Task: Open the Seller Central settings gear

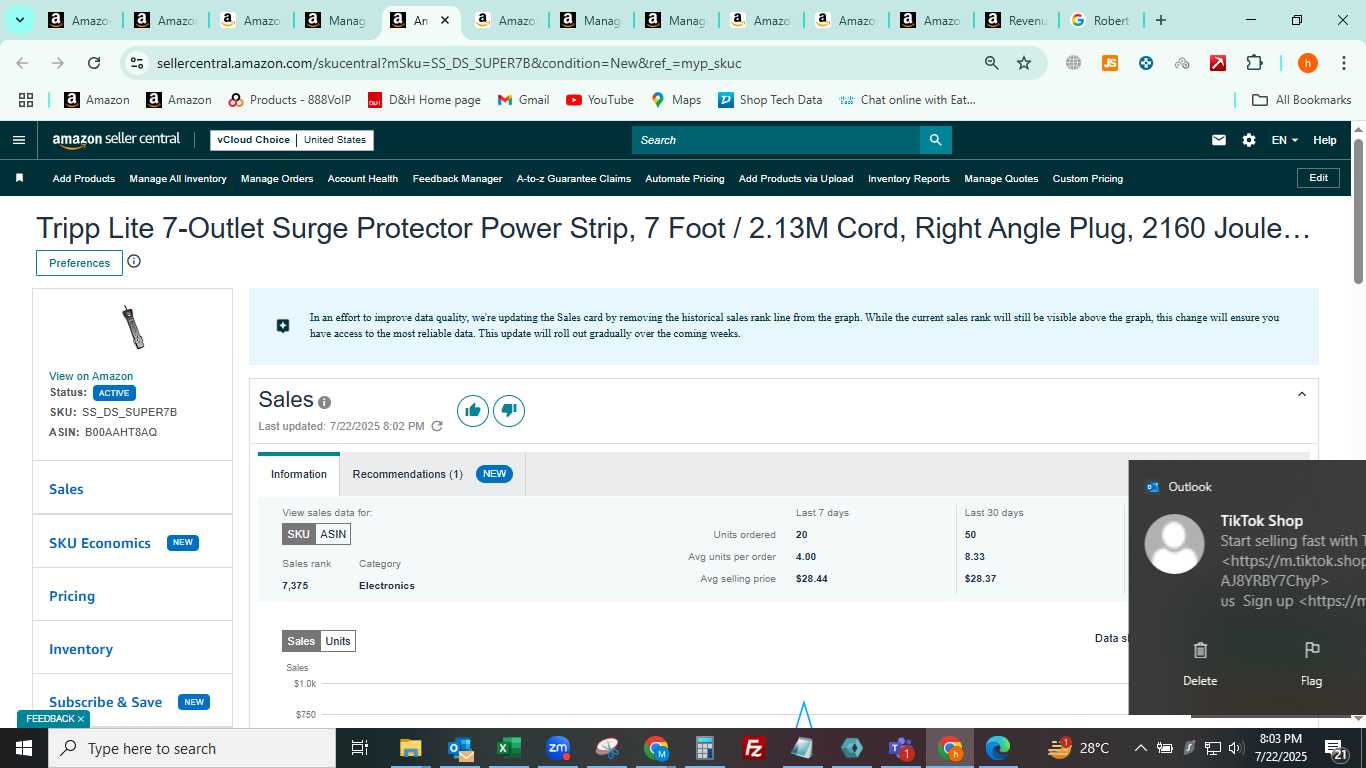Action: [1249, 140]
